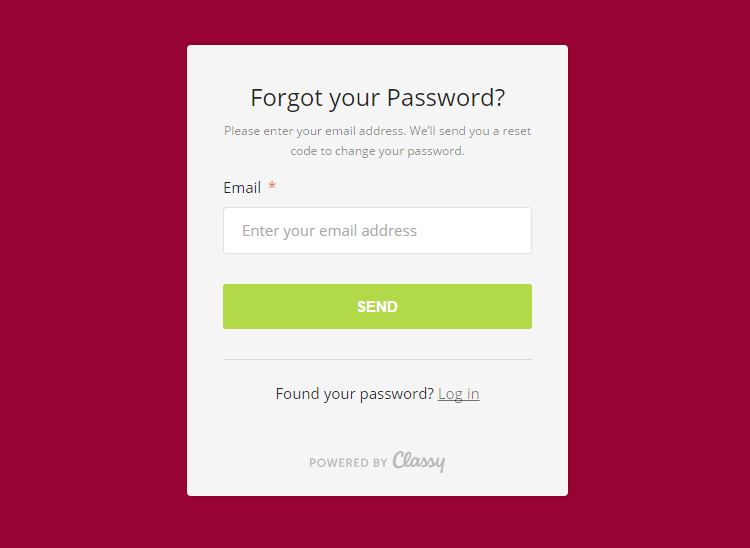Click the 'POWERED BY' footer text
This screenshot has height=548, width=750.
pyautogui.click(x=348, y=463)
